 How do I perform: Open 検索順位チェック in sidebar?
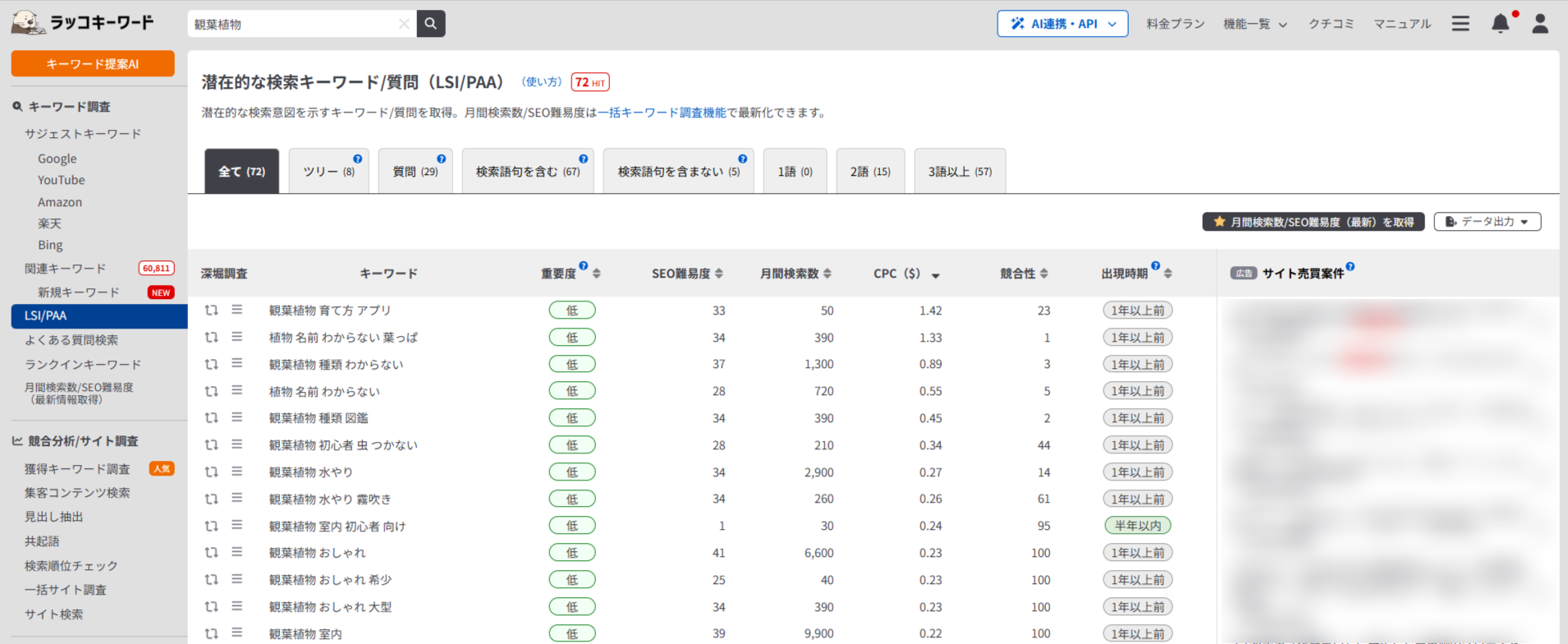click(71, 566)
